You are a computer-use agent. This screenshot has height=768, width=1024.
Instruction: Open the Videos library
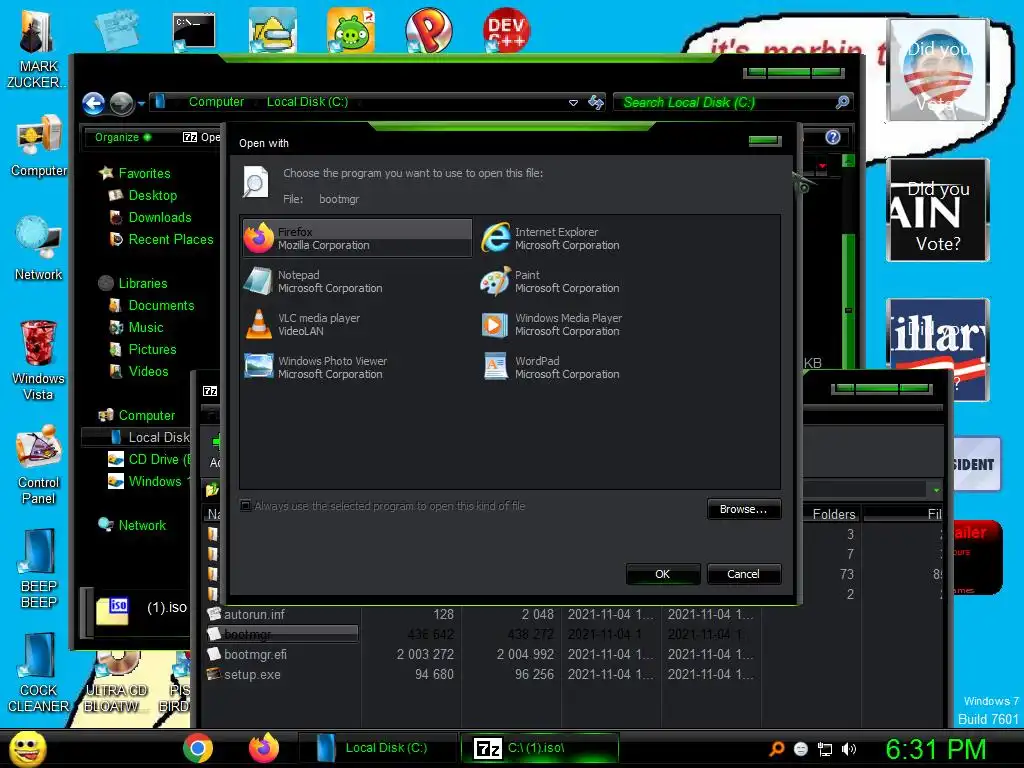tap(148, 372)
